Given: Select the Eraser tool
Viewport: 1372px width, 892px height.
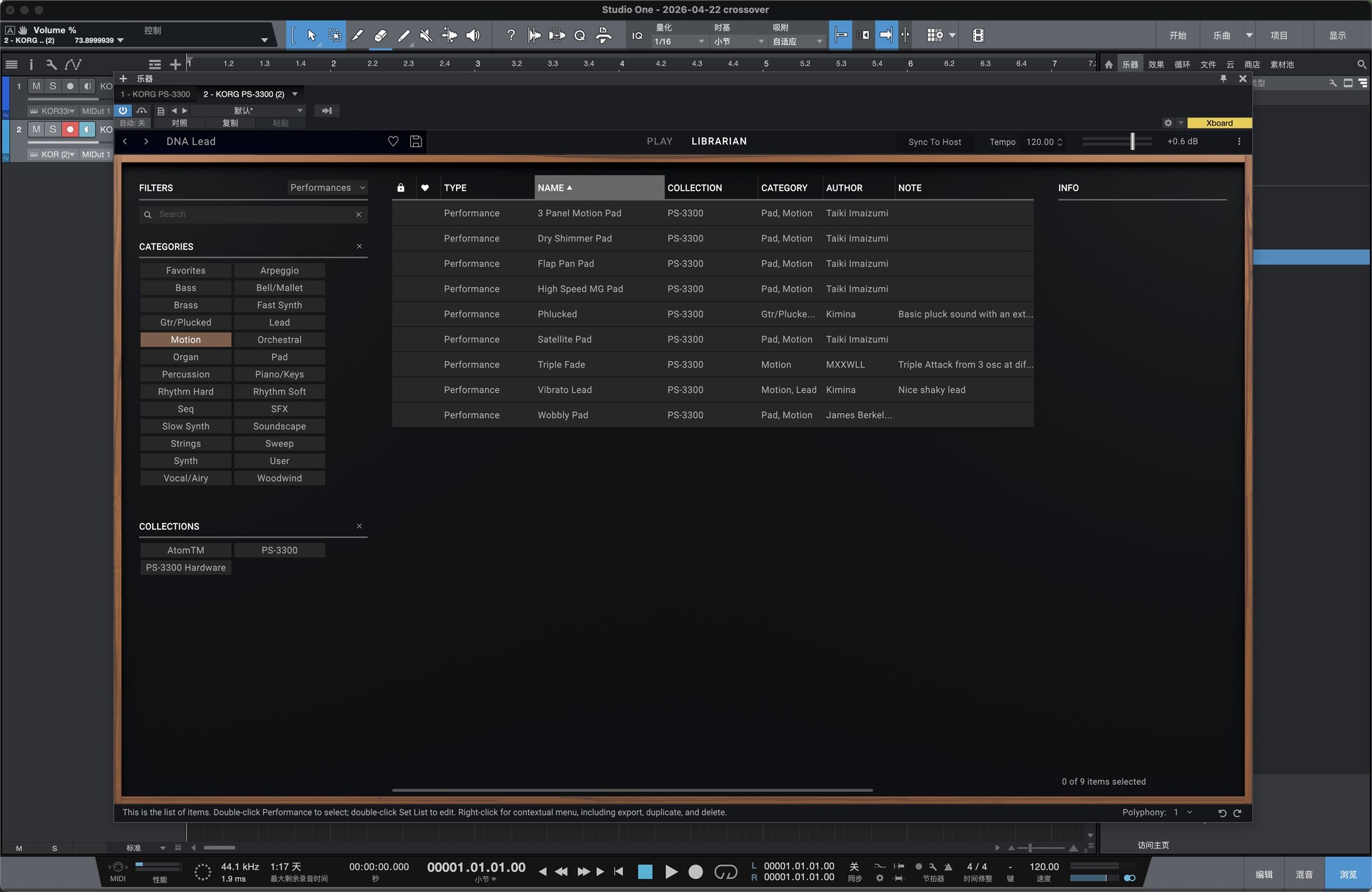Looking at the screenshot, I should click(x=380, y=35).
